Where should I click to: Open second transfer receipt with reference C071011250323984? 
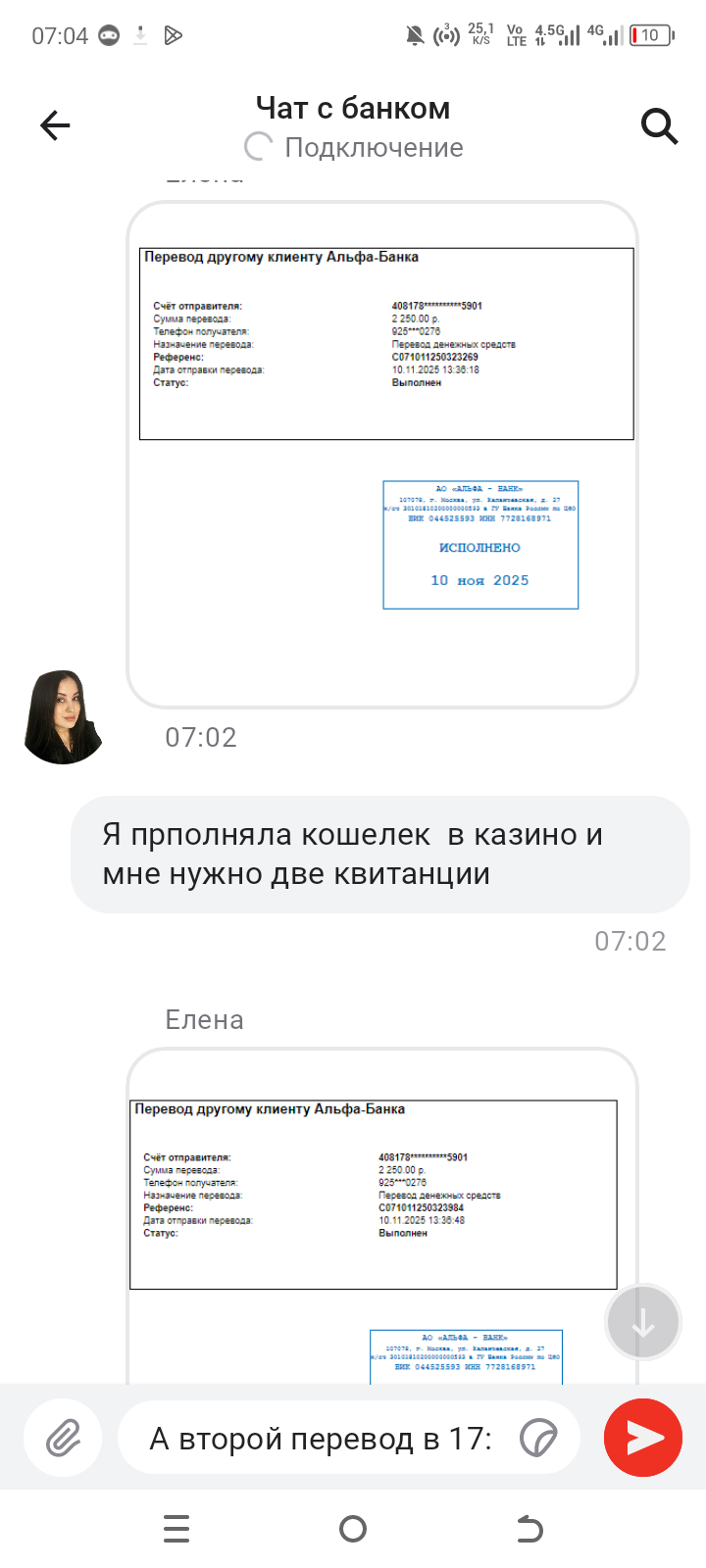[382, 1216]
